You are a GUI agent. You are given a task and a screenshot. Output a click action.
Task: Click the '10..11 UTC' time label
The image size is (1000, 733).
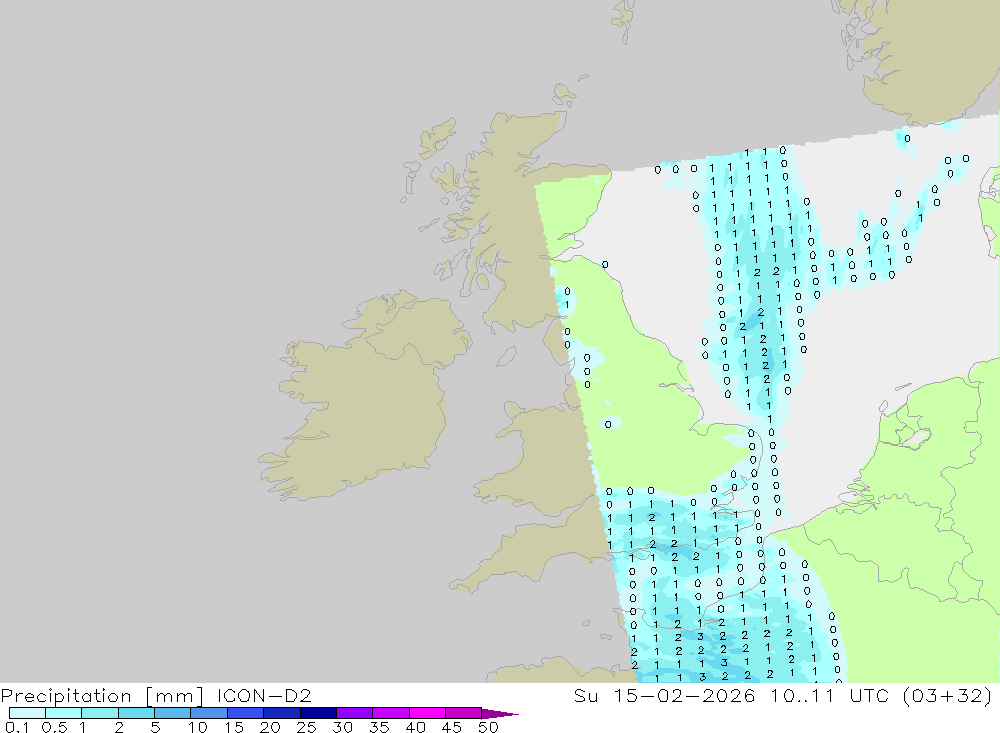[x=830, y=695]
